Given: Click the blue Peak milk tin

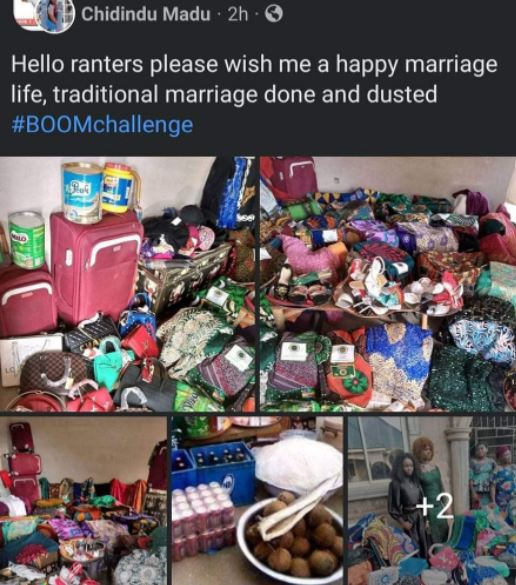Looking at the screenshot, I should click(x=82, y=193).
